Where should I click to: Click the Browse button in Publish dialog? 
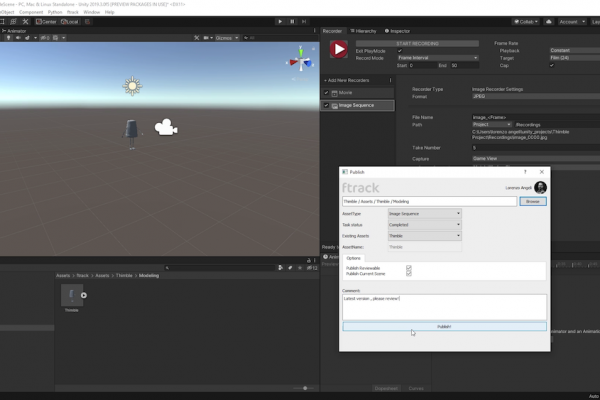coord(533,201)
